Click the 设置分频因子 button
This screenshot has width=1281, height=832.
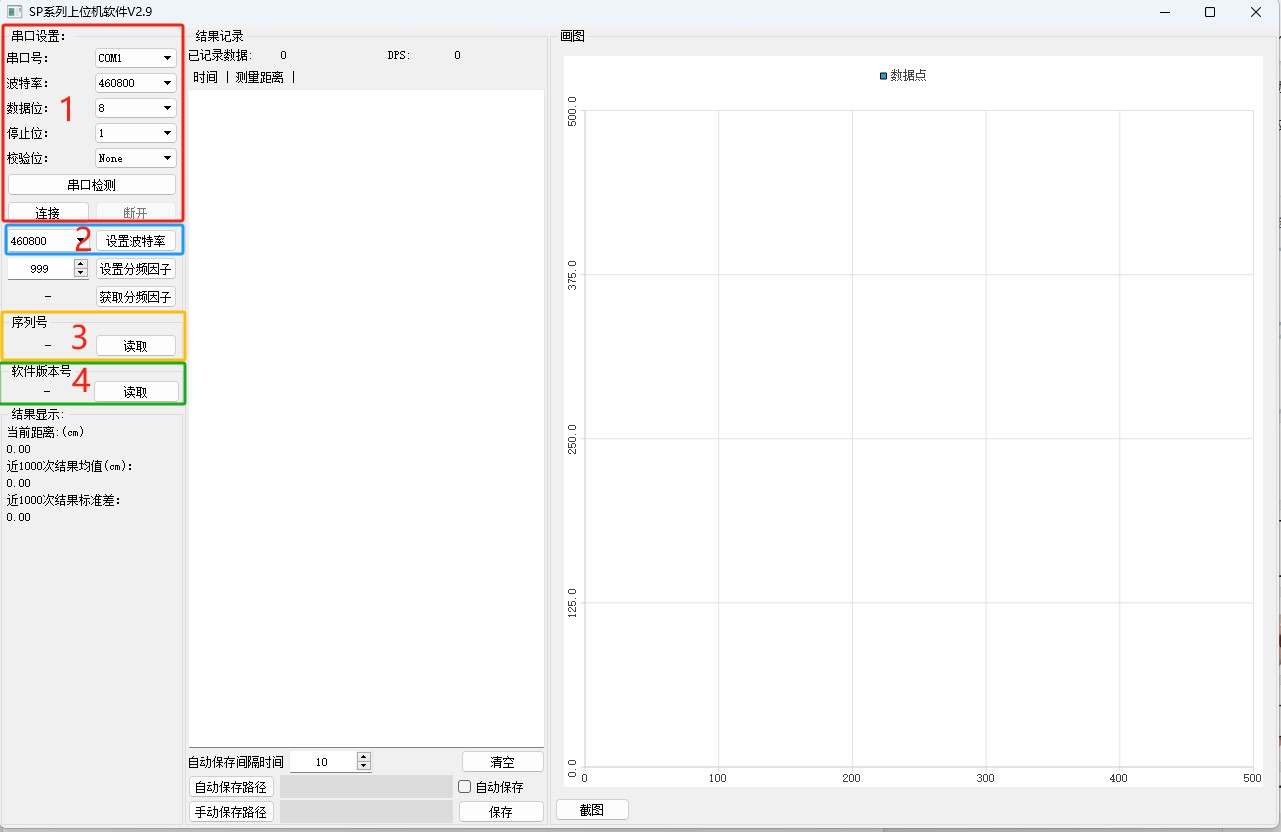(x=136, y=269)
